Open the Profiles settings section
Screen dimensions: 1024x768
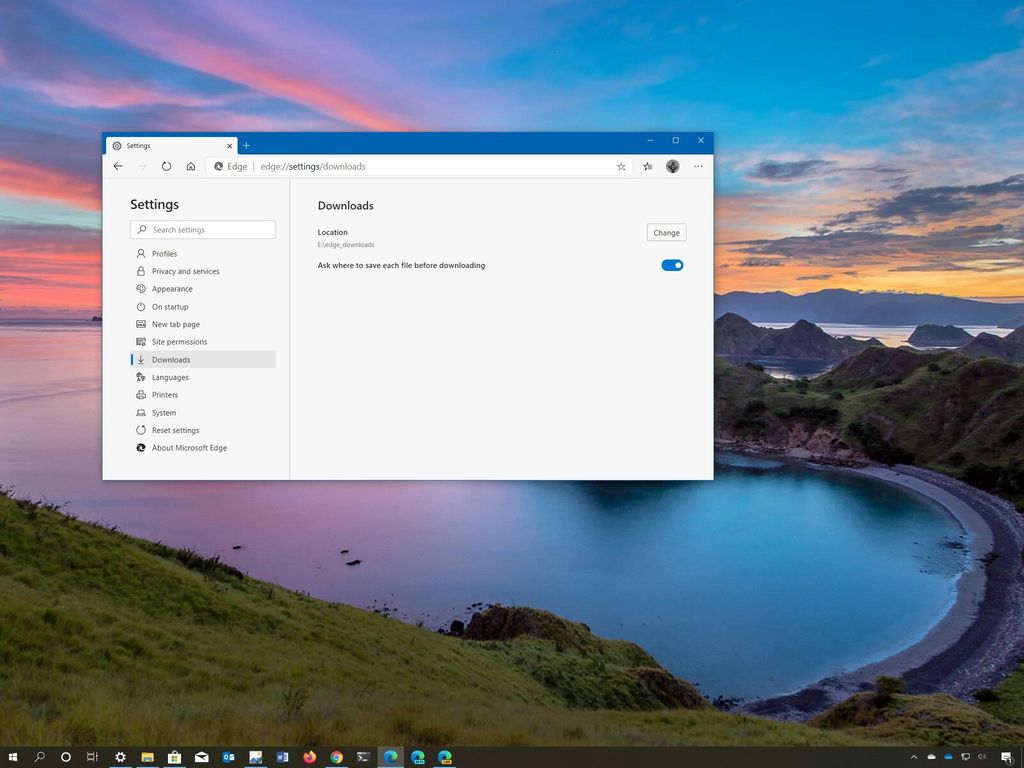165,253
